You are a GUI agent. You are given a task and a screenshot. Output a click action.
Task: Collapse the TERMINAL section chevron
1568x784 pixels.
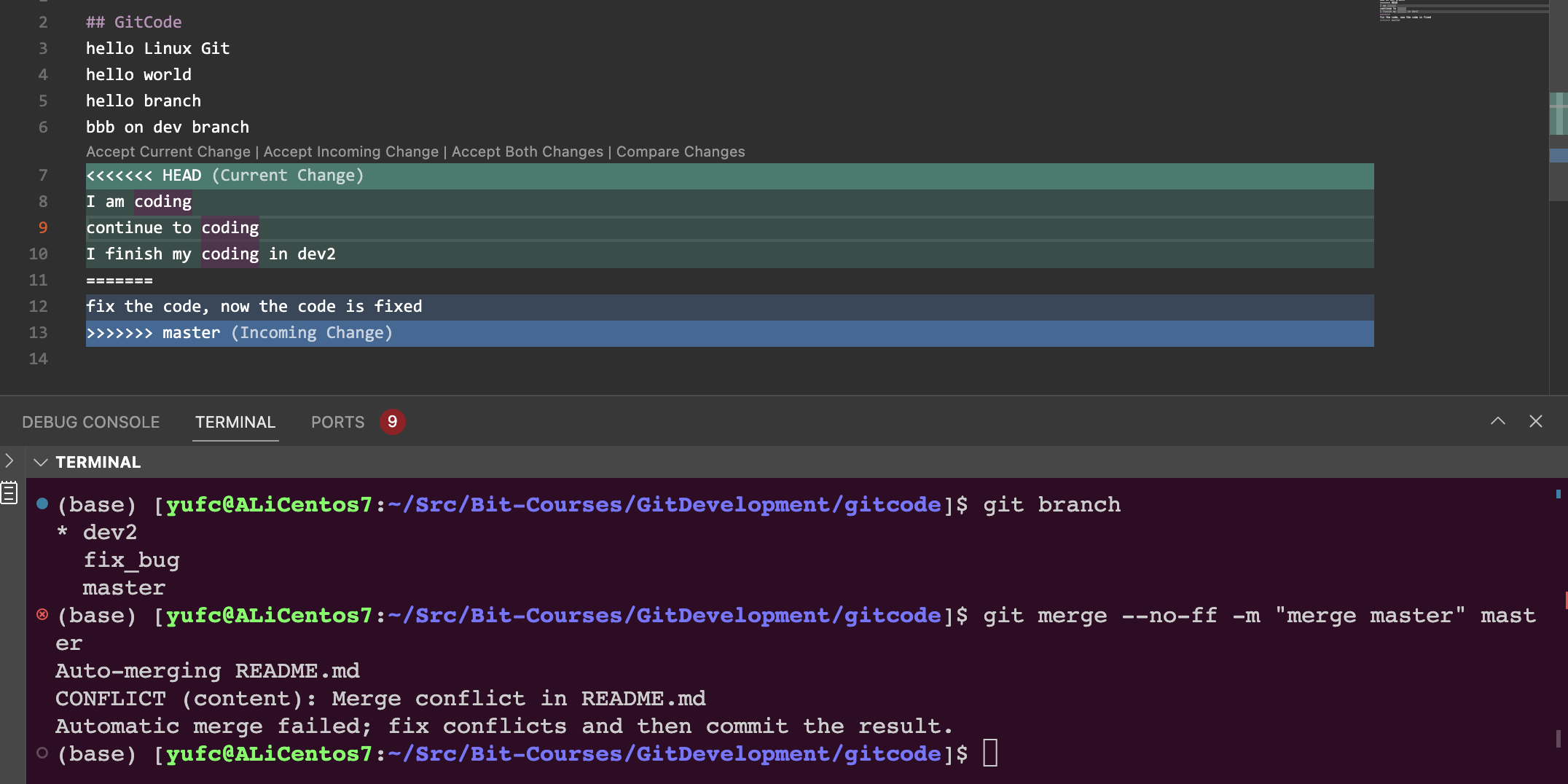(x=41, y=462)
